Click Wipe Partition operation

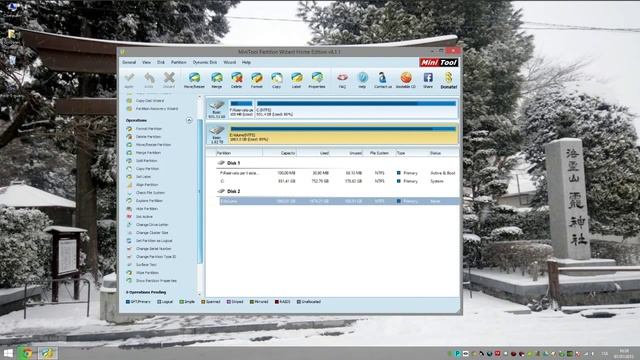point(147,273)
